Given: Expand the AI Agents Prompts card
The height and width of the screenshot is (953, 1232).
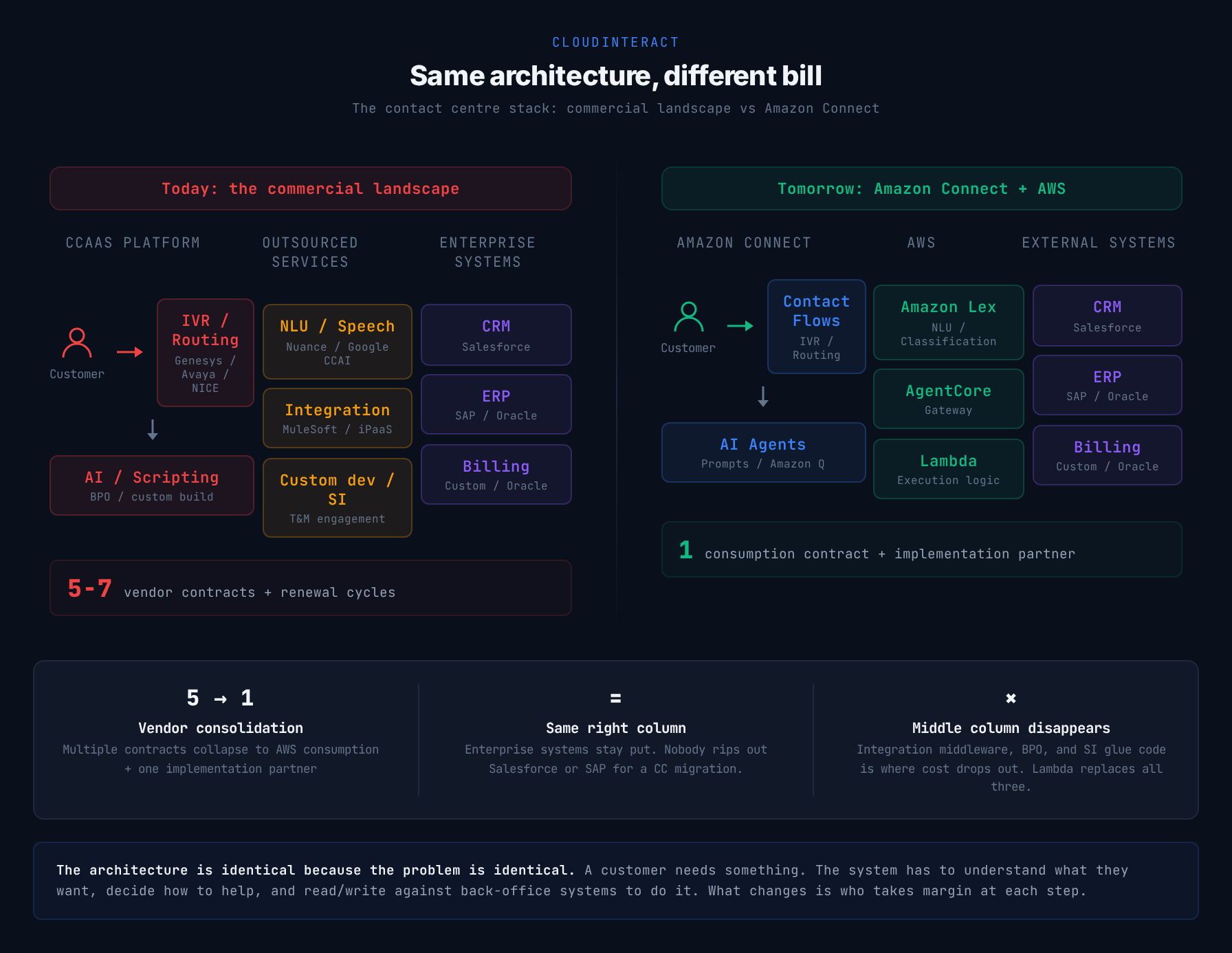Looking at the screenshot, I should pos(762,452).
